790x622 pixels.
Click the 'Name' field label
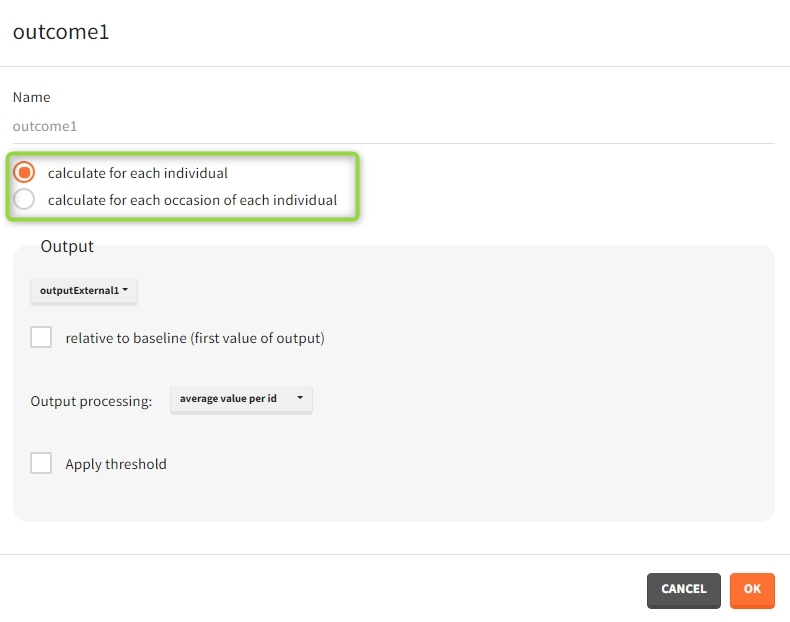point(31,97)
